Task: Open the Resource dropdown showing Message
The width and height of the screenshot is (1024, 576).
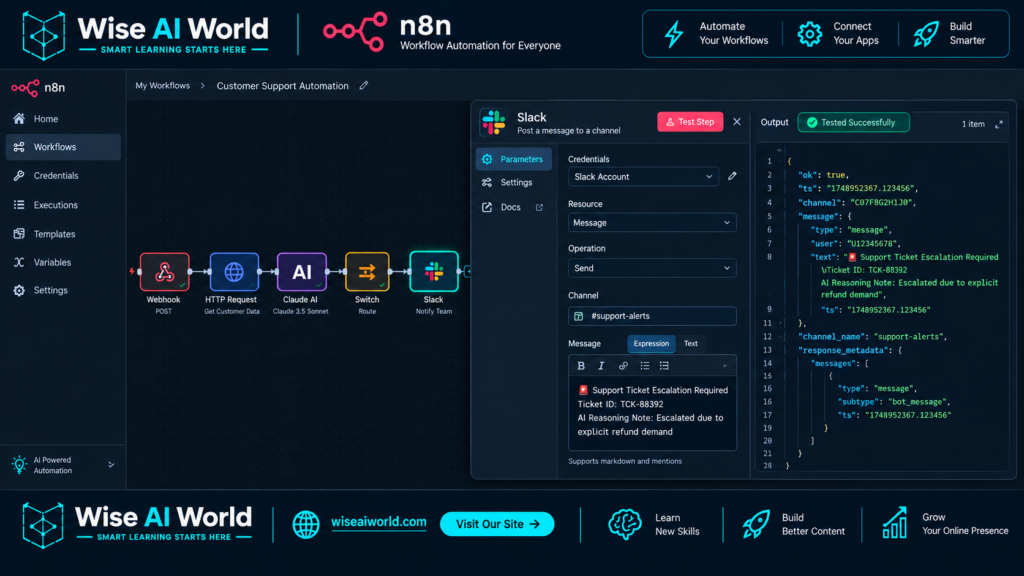Action: click(652, 223)
